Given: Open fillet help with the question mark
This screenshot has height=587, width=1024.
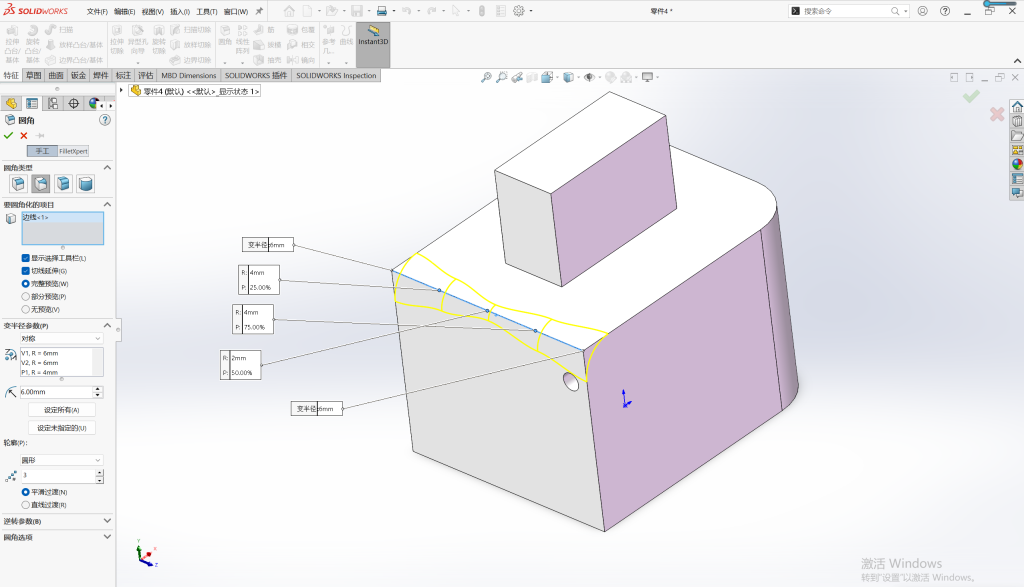Looking at the screenshot, I should pyautogui.click(x=104, y=120).
